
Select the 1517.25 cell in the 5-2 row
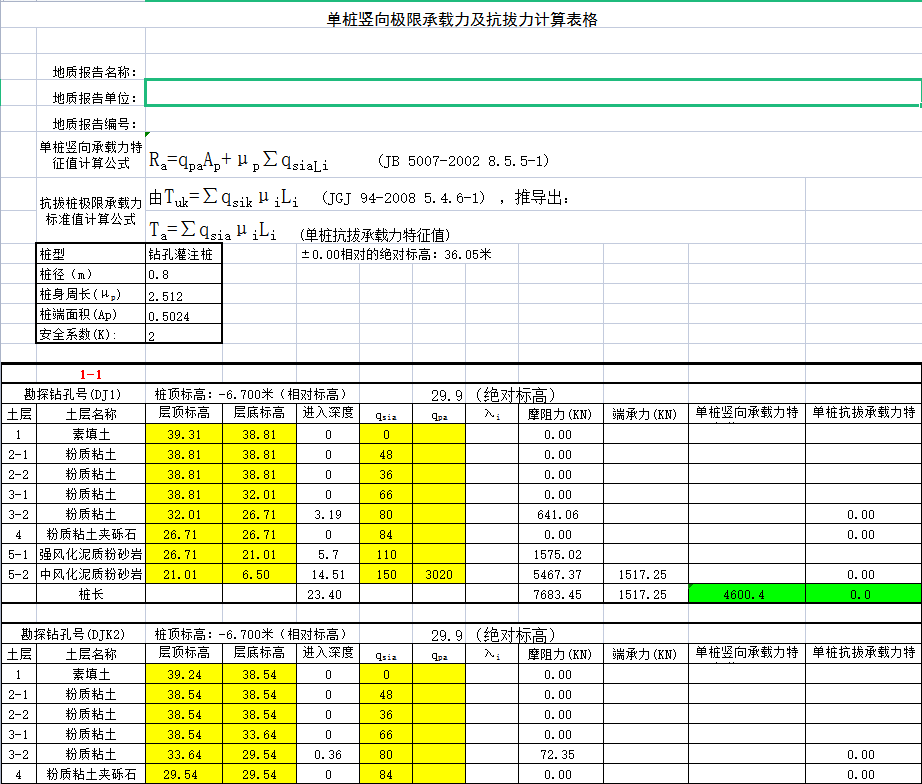[646, 574]
